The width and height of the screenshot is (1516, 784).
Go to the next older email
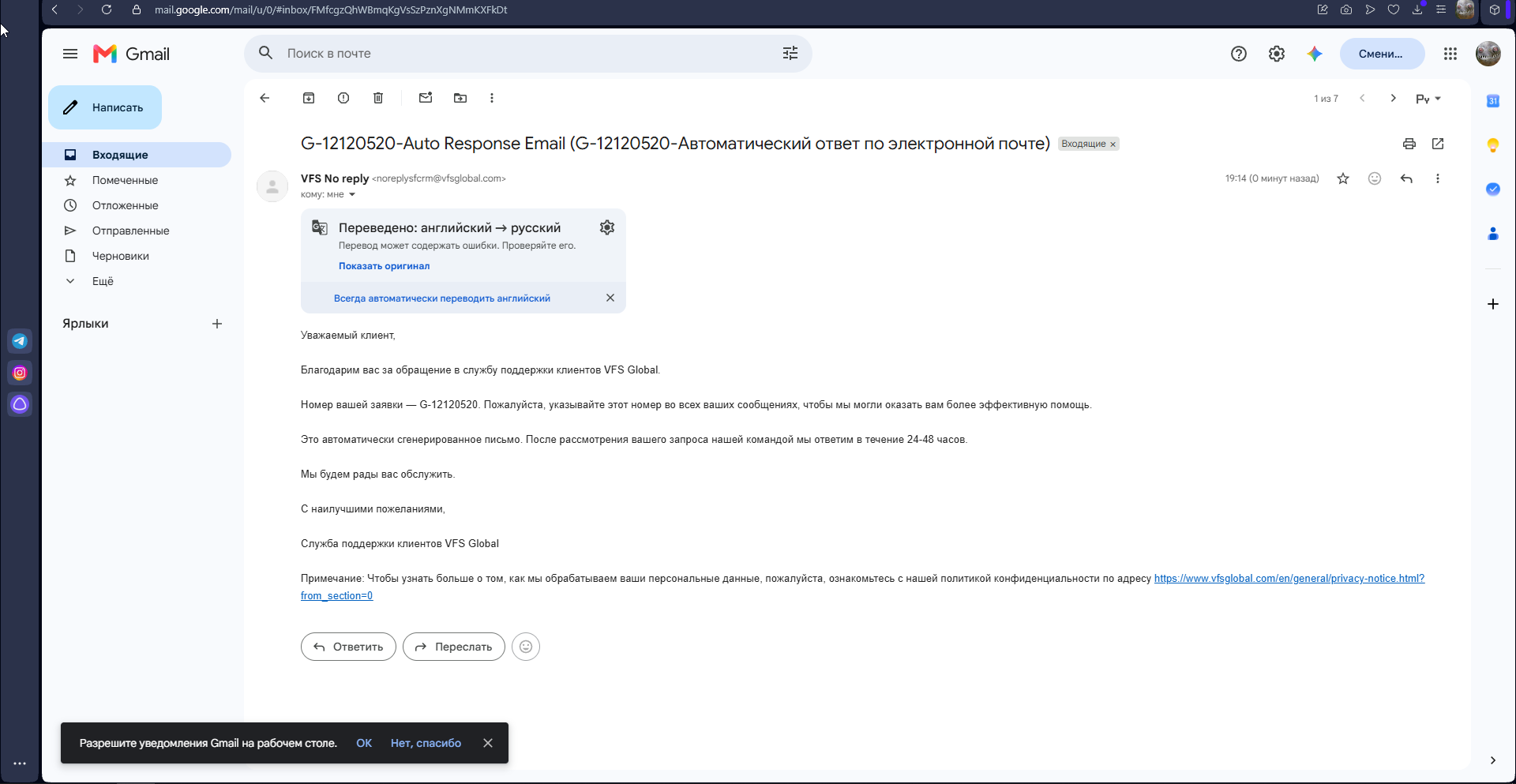pos(1394,98)
